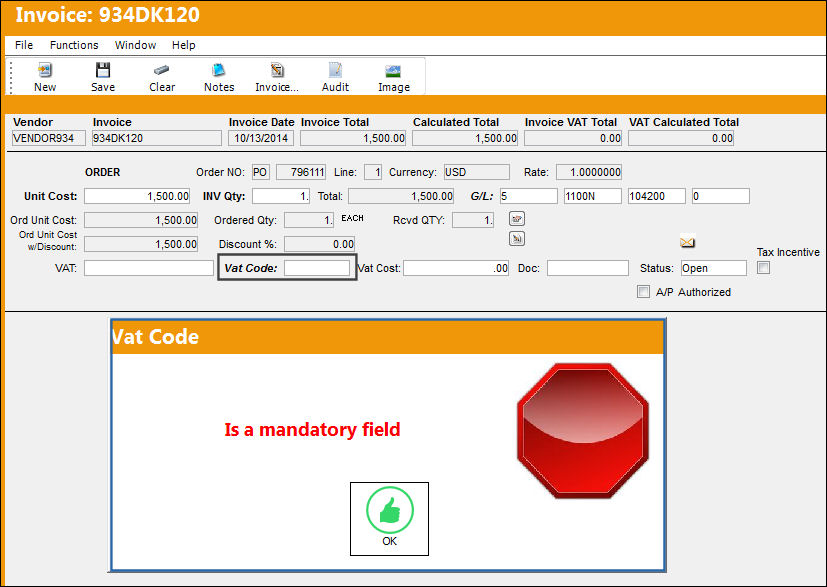Click the empty Vat Code input field
Screen dimensions: 827x587
[317, 268]
